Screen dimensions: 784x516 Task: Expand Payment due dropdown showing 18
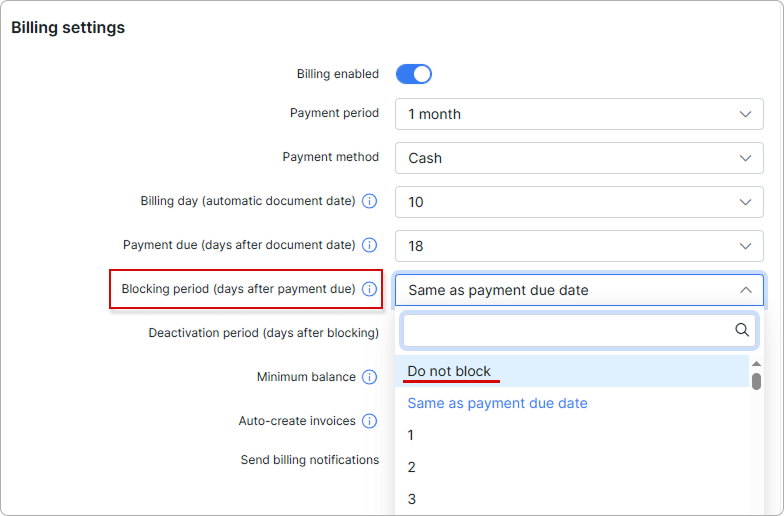pos(579,246)
